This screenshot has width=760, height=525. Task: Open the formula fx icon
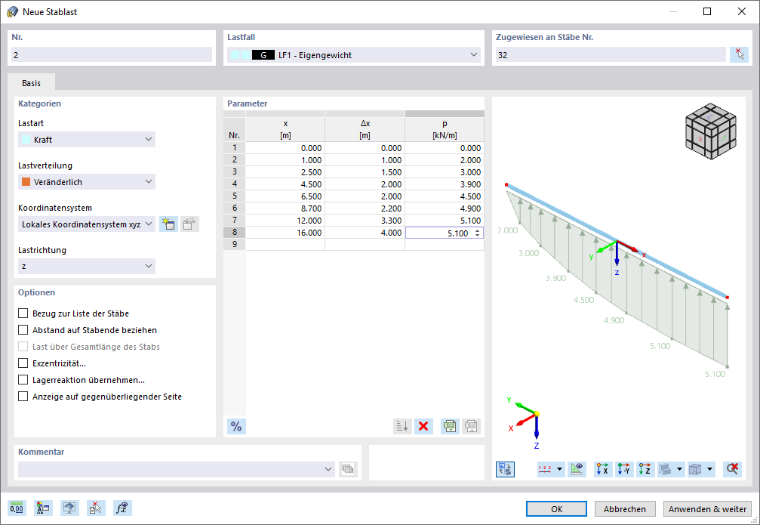pyautogui.click(x=122, y=508)
